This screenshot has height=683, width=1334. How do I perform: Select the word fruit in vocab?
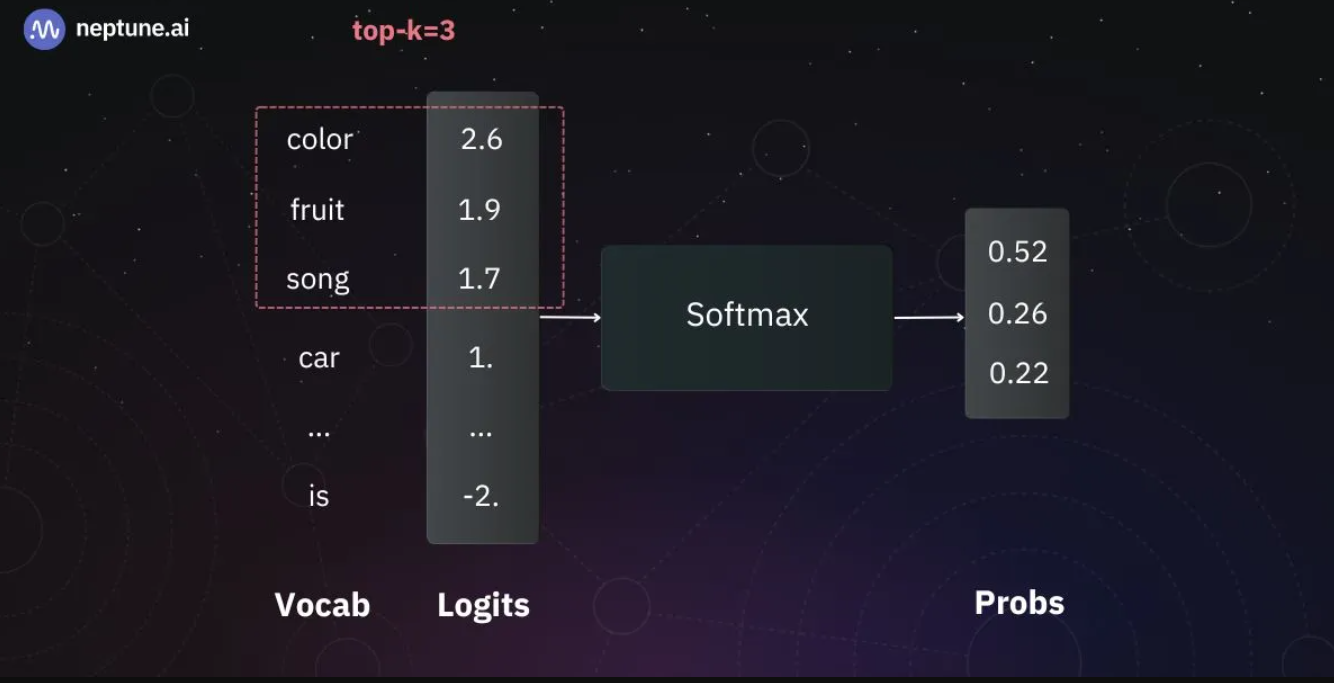tap(317, 210)
